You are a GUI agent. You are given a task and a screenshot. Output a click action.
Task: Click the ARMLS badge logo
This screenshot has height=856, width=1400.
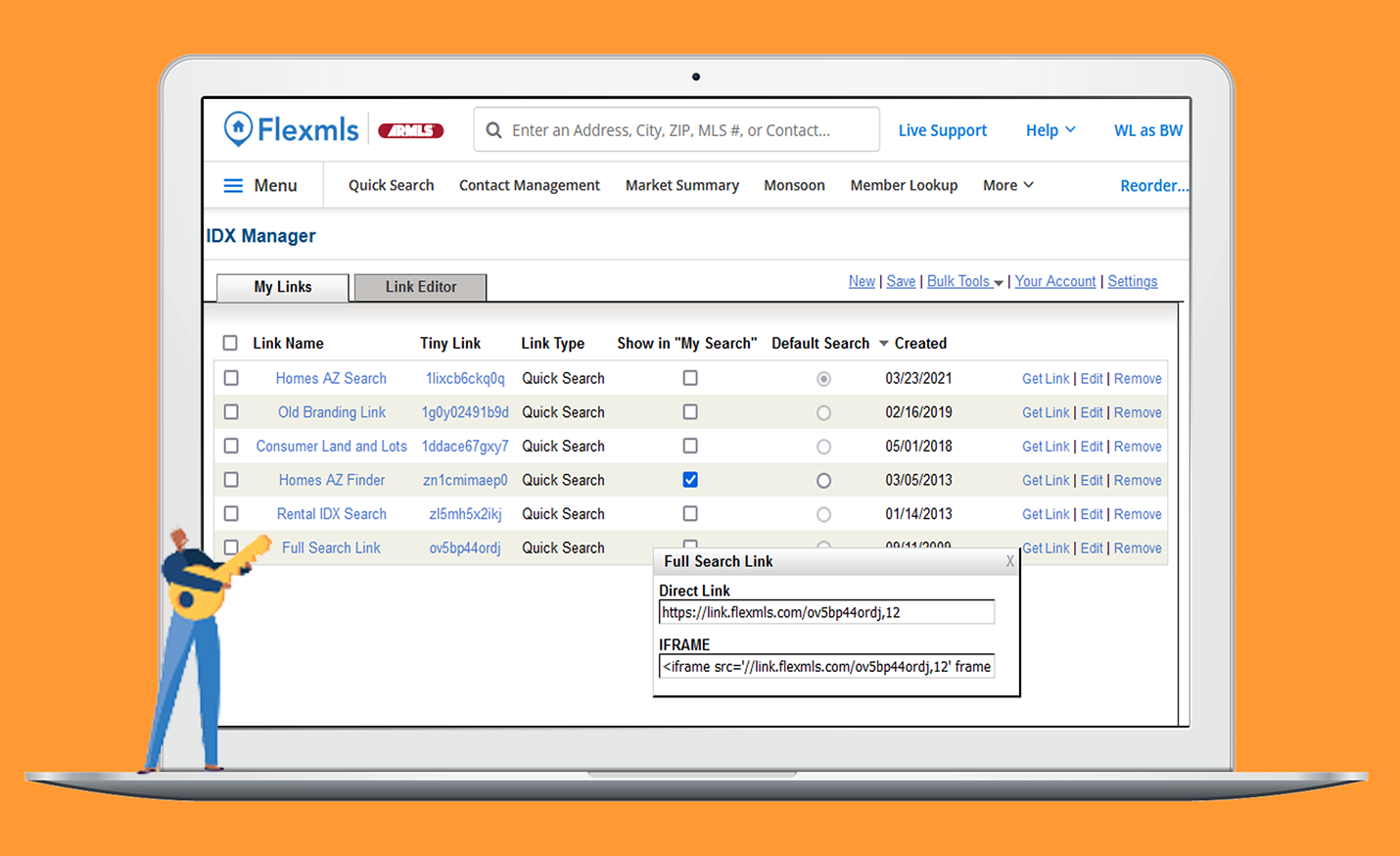[411, 130]
